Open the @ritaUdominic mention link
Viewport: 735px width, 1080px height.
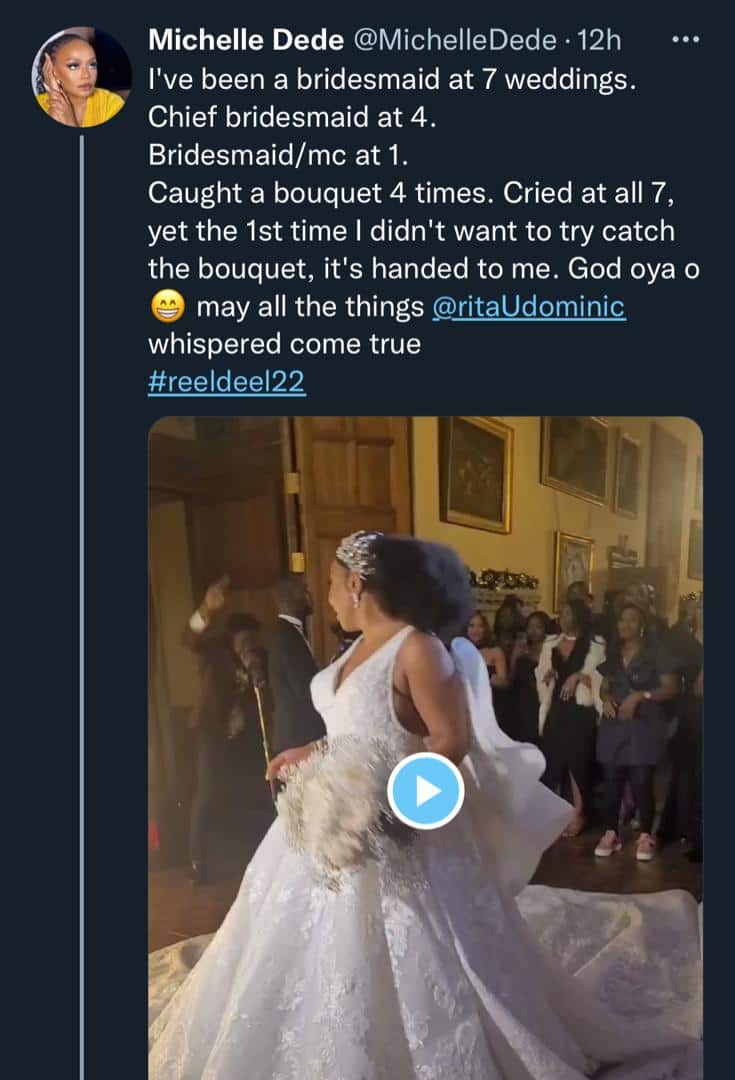tap(542, 307)
